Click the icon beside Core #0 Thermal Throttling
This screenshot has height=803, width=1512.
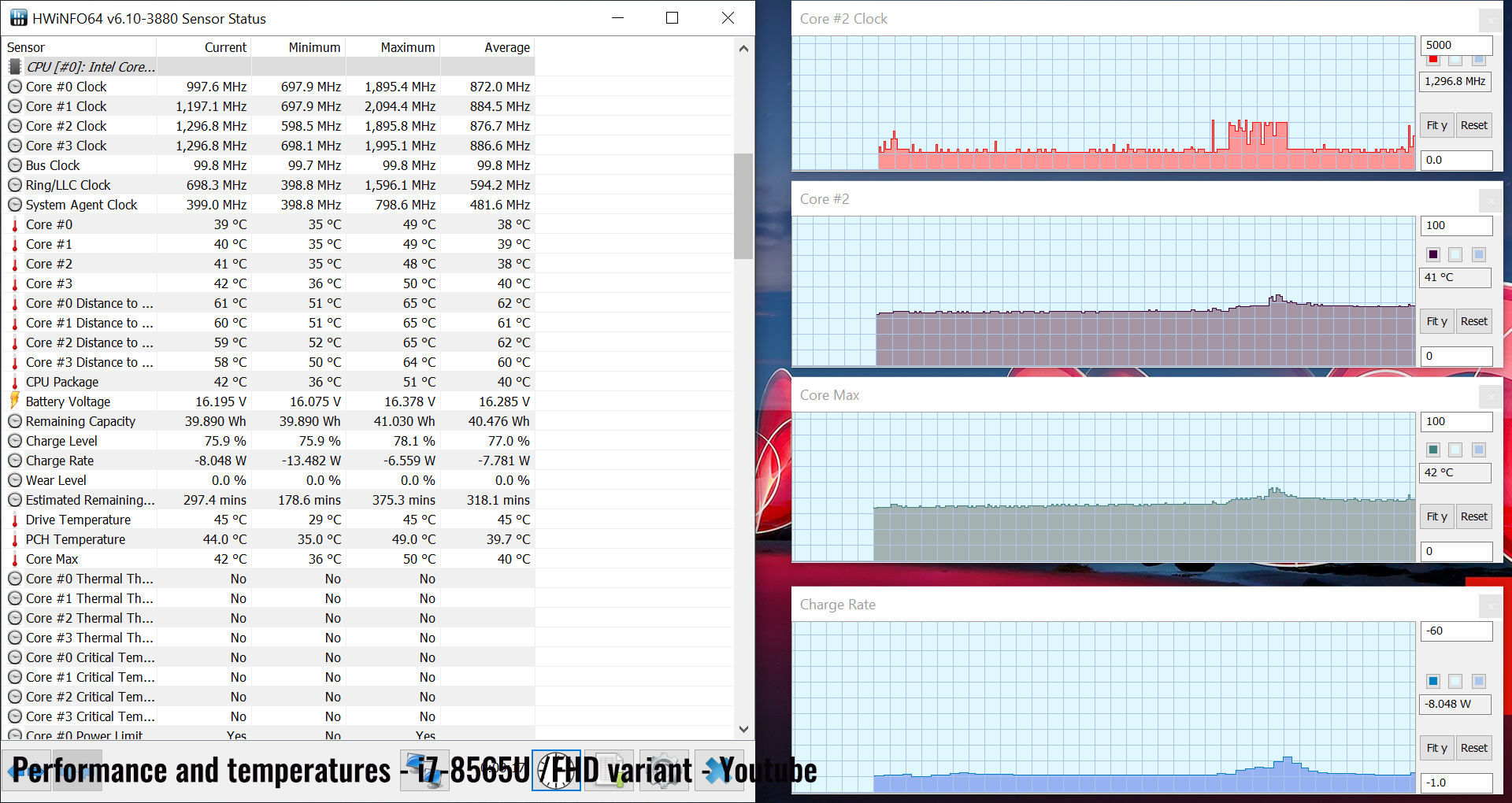pyautogui.click(x=15, y=579)
